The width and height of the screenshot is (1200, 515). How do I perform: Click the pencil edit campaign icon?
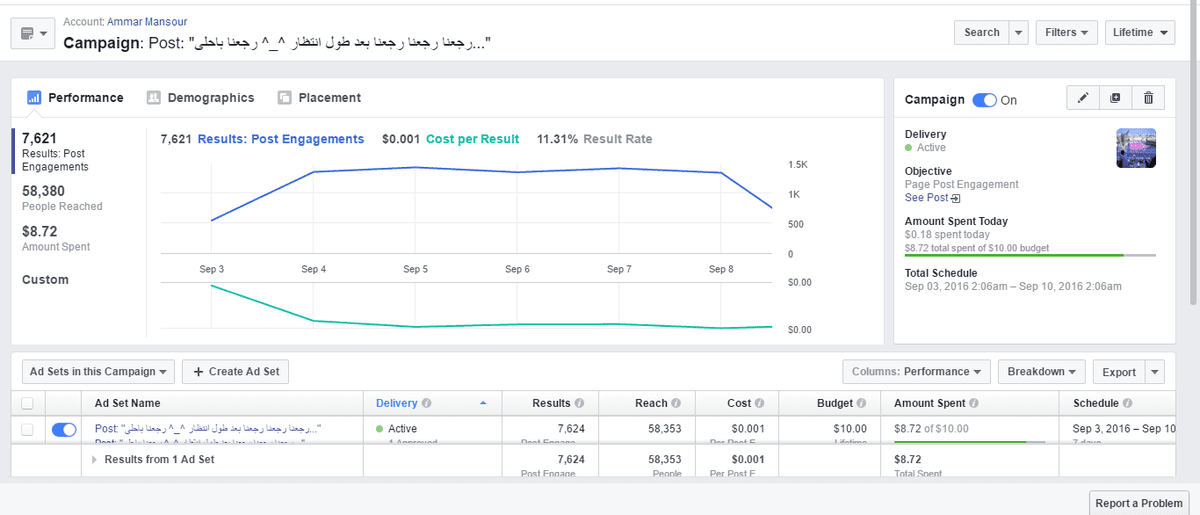coord(1083,98)
